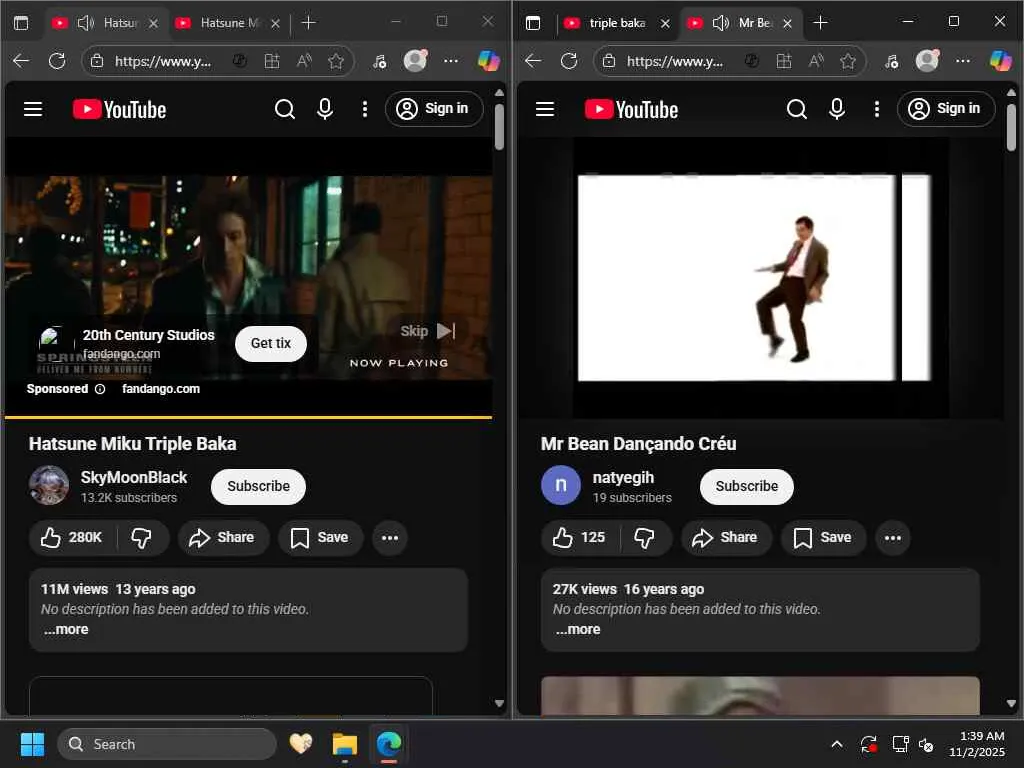Image resolution: width=1024 pixels, height=768 pixels.
Task: Like the Mr Bean Dançando Créu video
Action: click(x=580, y=537)
